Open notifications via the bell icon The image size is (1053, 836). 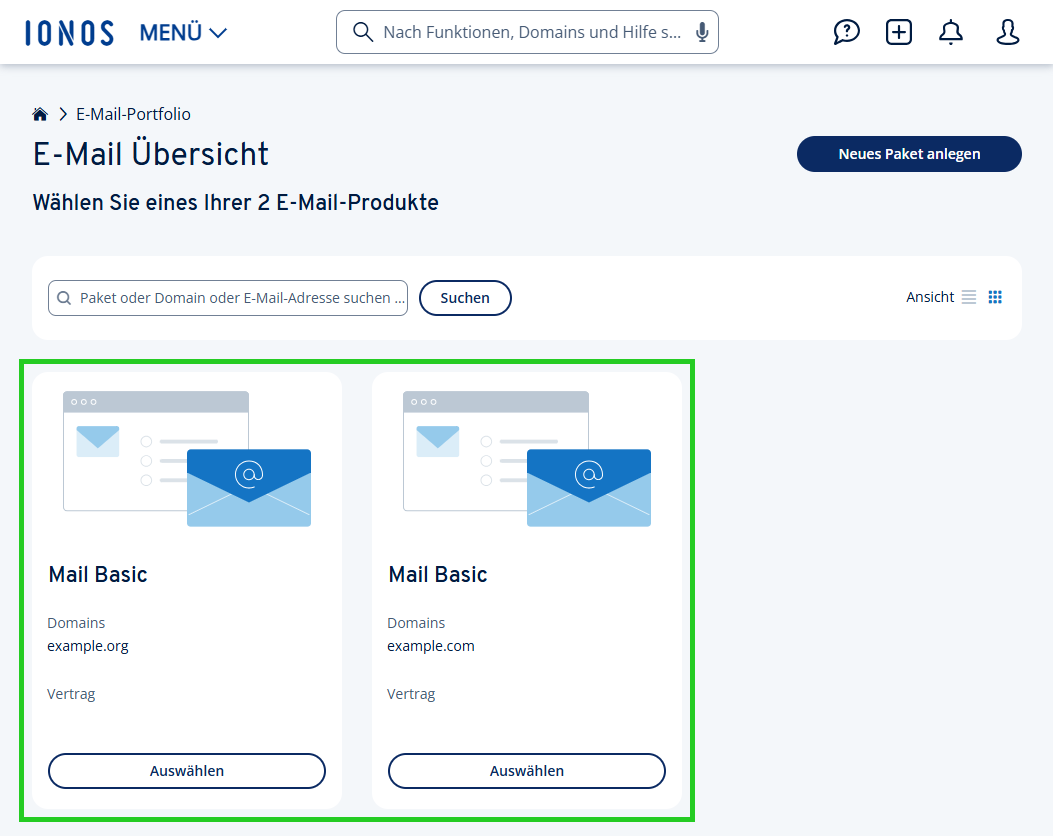pos(950,31)
